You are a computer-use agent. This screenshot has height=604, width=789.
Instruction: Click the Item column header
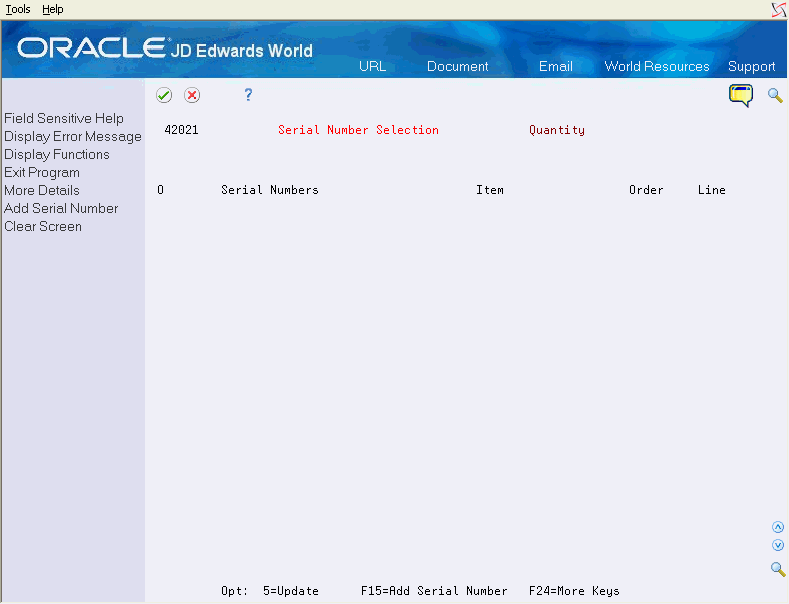(x=490, y=190)
